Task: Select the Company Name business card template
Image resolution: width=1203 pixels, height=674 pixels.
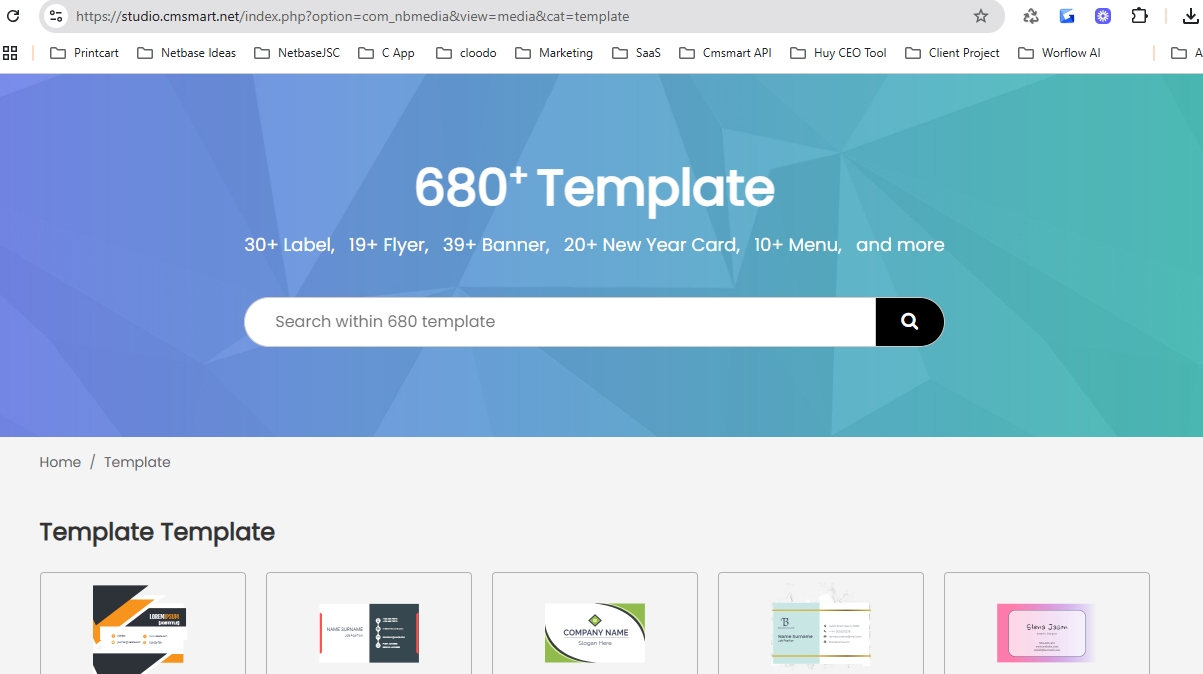Action: [x=595, y=631]
